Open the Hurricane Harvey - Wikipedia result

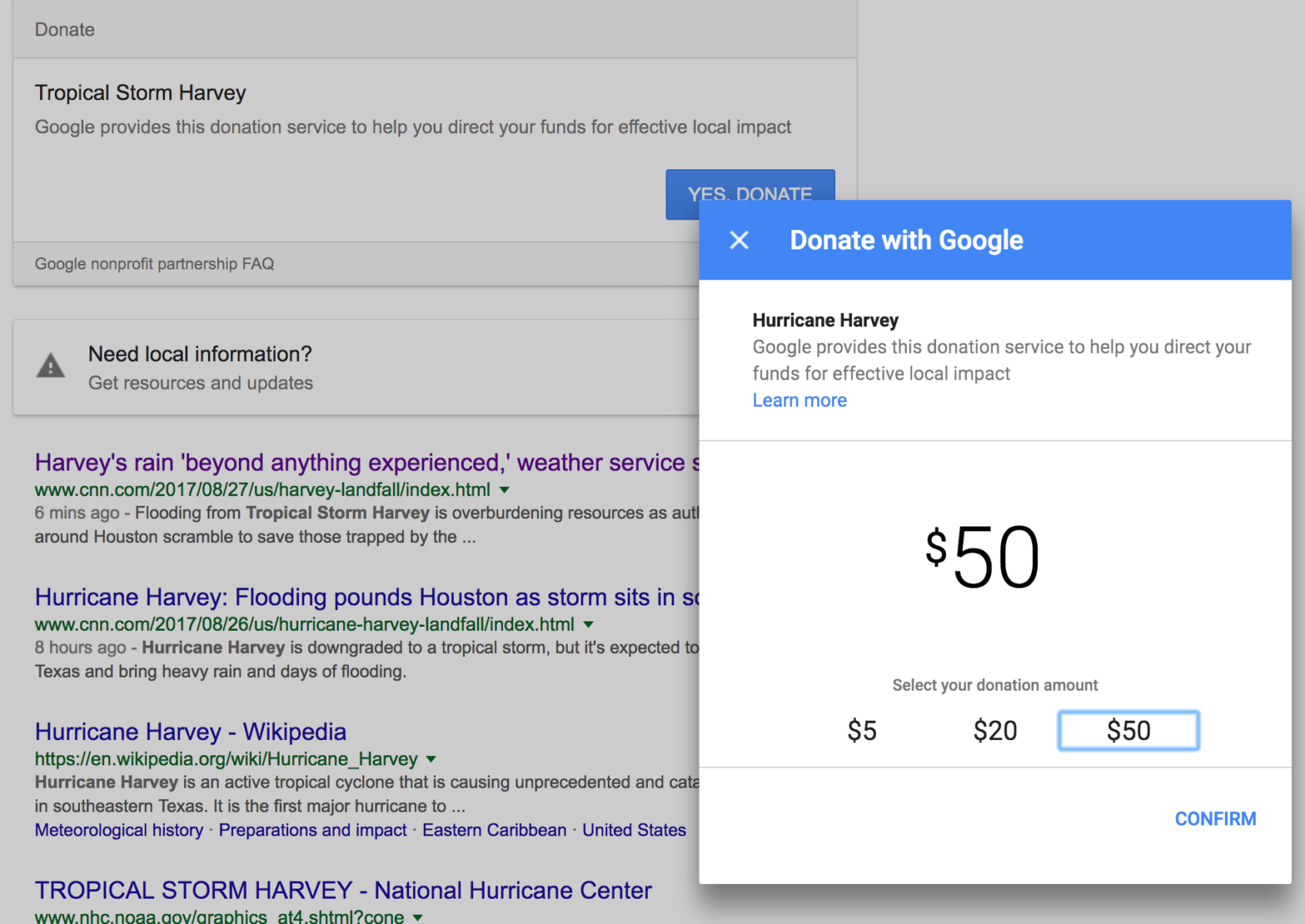[x=190, y=731]
